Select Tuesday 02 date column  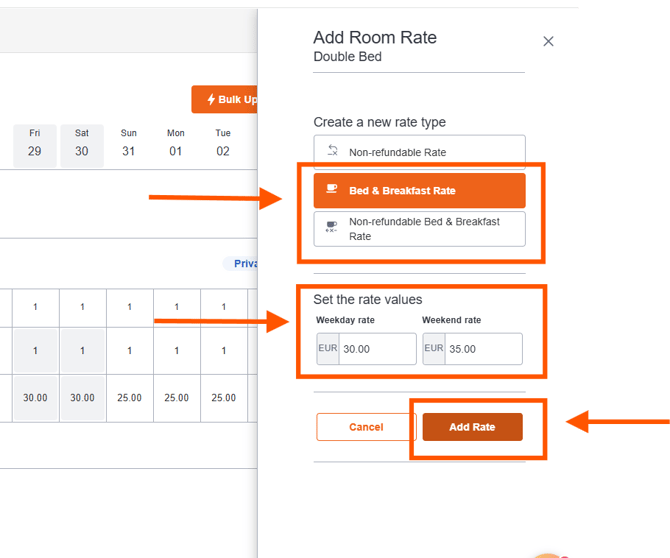[223, 143]
